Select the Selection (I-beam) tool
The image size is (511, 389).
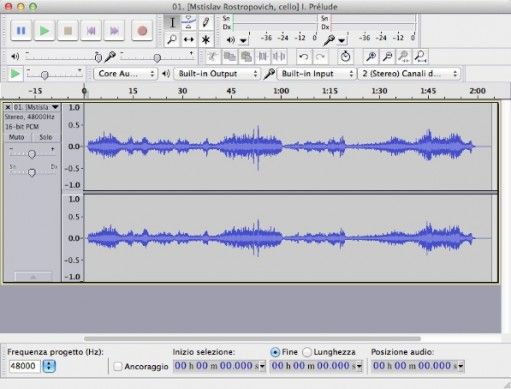[x=172, y=22]
